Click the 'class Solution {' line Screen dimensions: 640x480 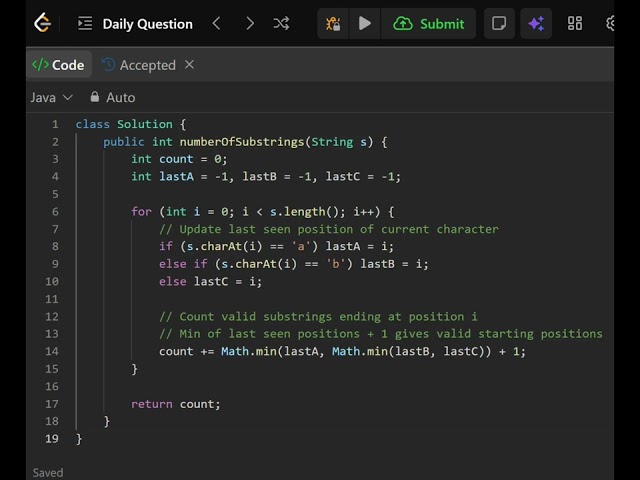pyautogui.click(x=131, y=124)
